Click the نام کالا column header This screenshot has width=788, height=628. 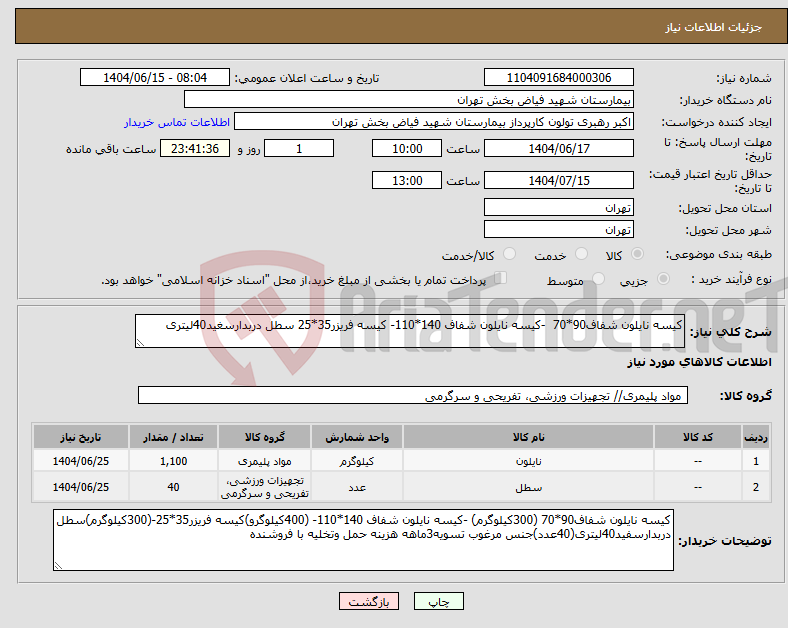[x=528, y=437]
